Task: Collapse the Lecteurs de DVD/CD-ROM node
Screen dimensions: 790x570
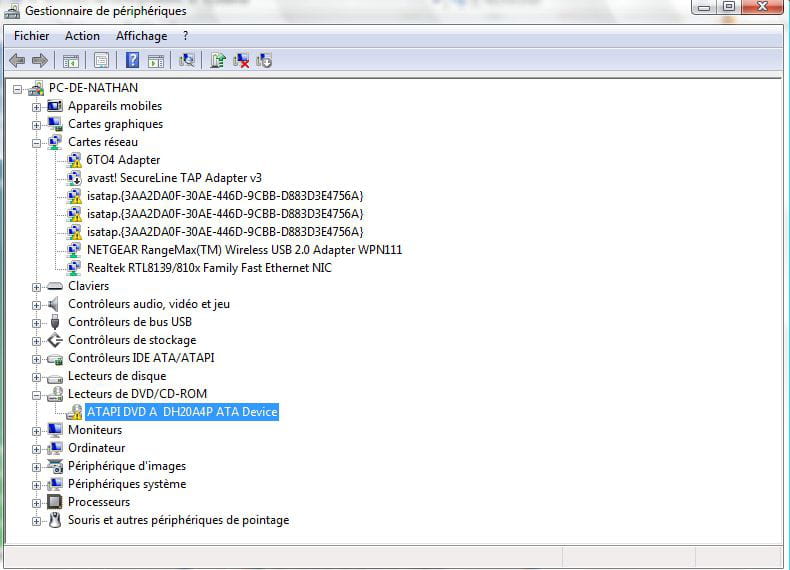Action: coord(36,396)
